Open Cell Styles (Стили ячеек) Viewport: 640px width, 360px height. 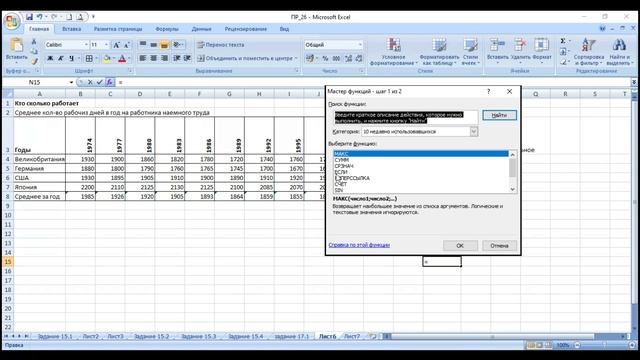tap(470, 51)
